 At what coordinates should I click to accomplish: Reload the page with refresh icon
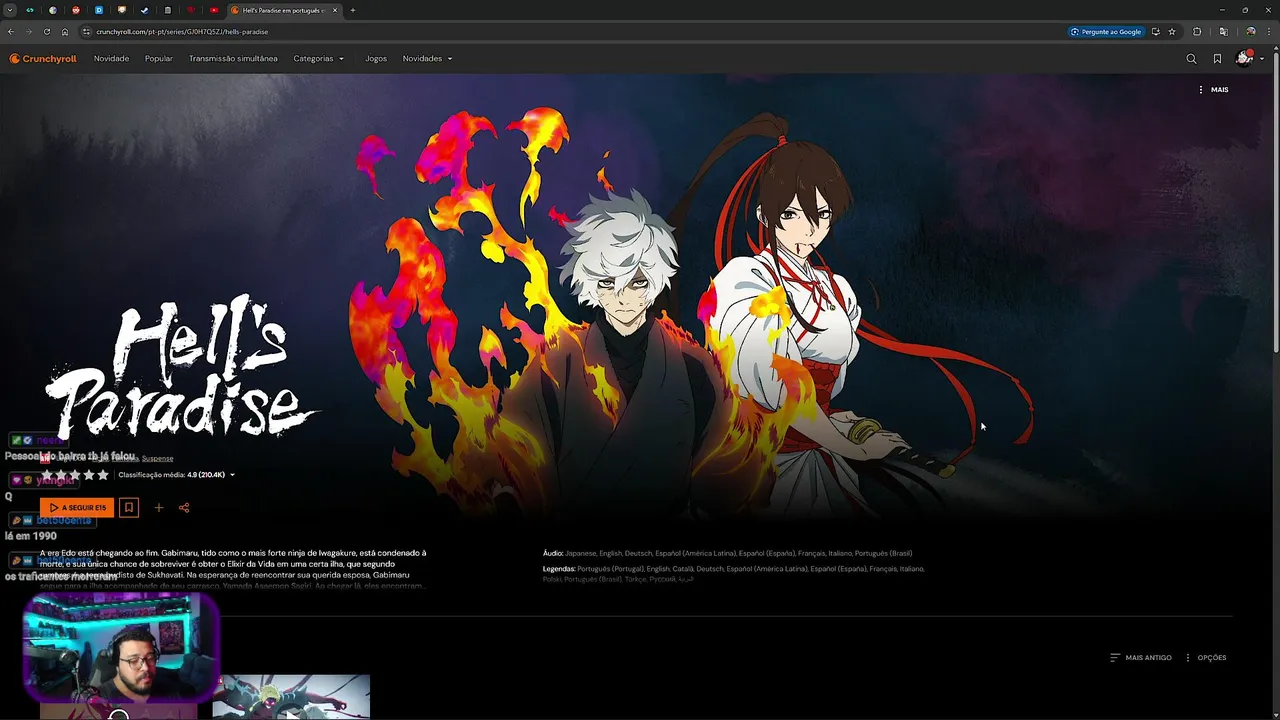[x=47, y=32]
